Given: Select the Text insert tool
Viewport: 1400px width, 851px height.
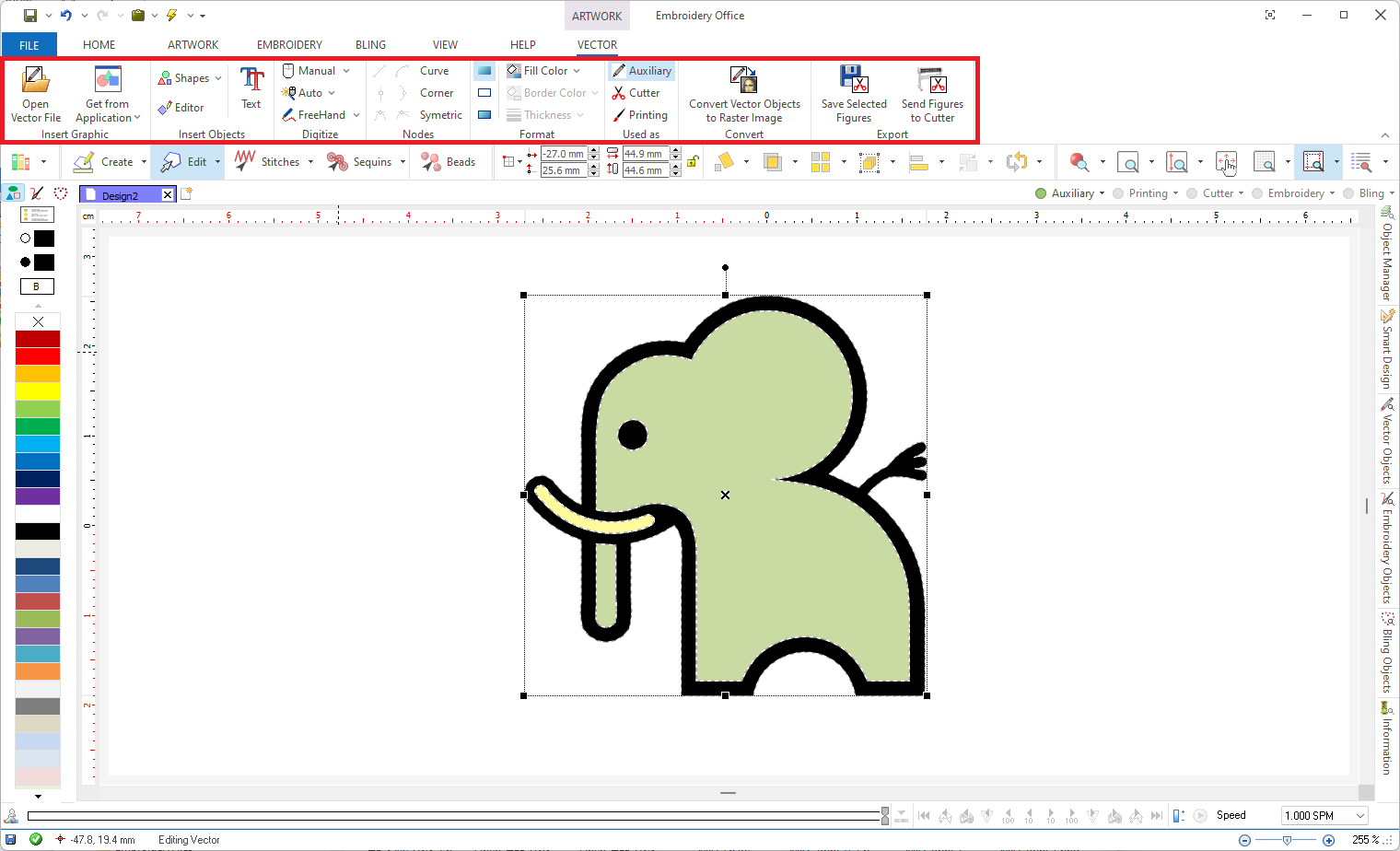Looking at the screenshot, I should [x=251, y=88].
